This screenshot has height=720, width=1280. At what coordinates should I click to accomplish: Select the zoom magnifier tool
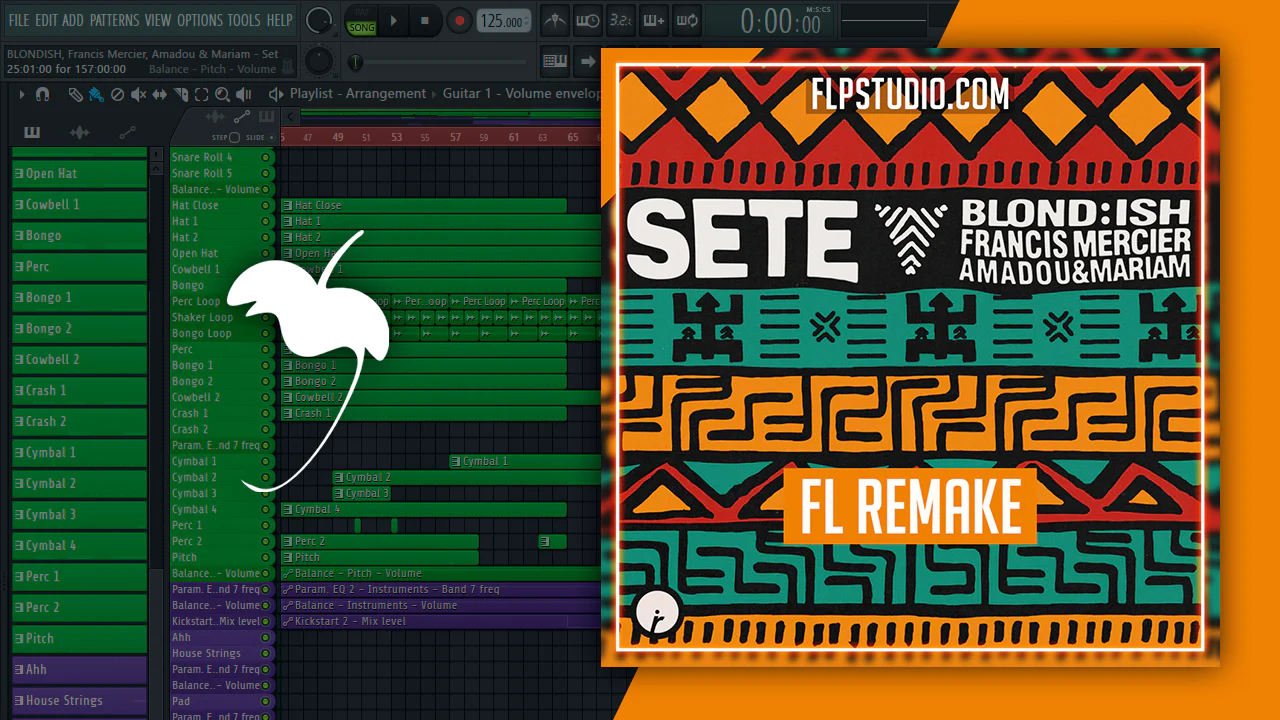221,94
